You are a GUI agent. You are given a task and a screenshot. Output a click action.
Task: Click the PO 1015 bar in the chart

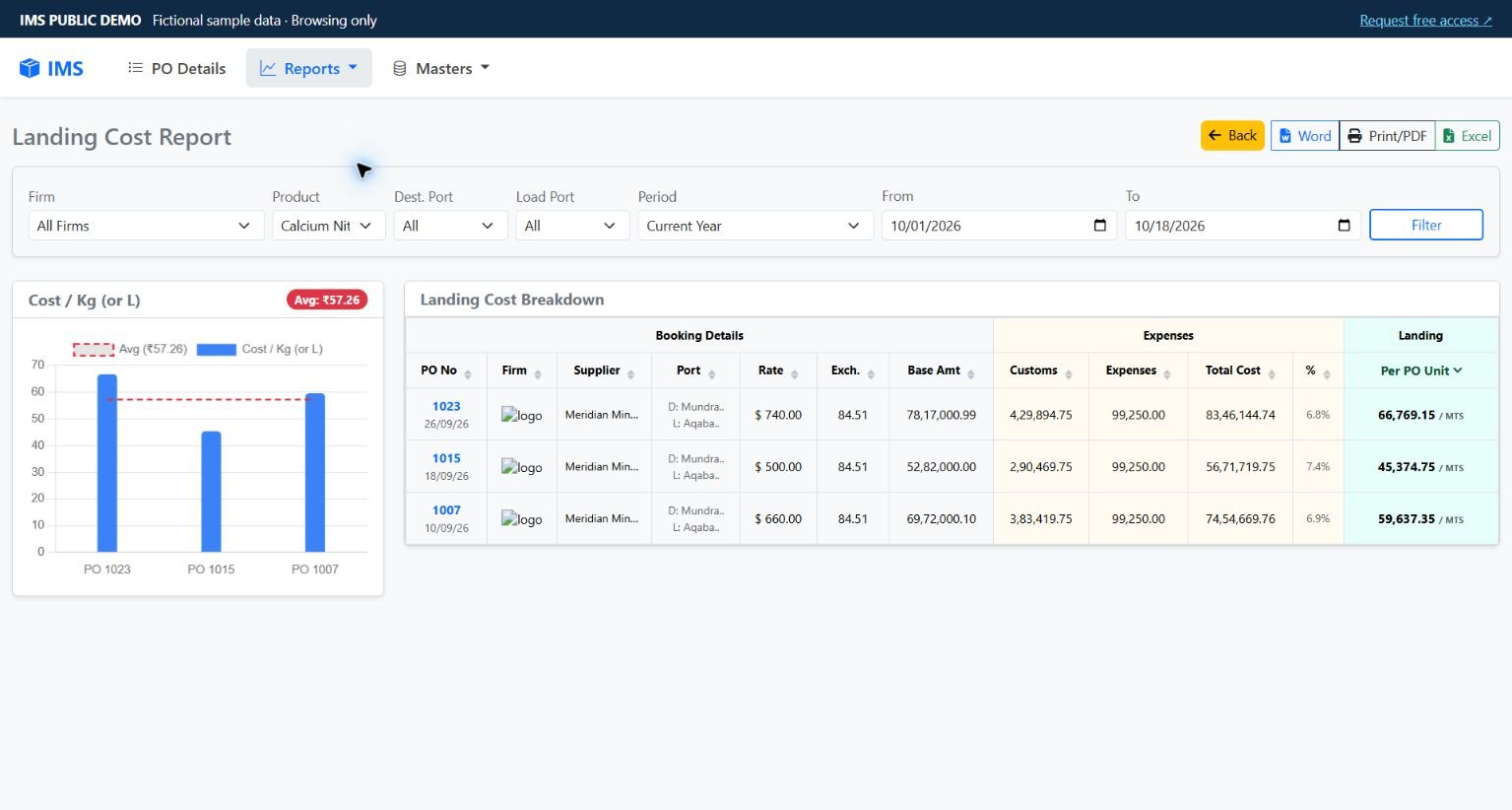point(211,492)
